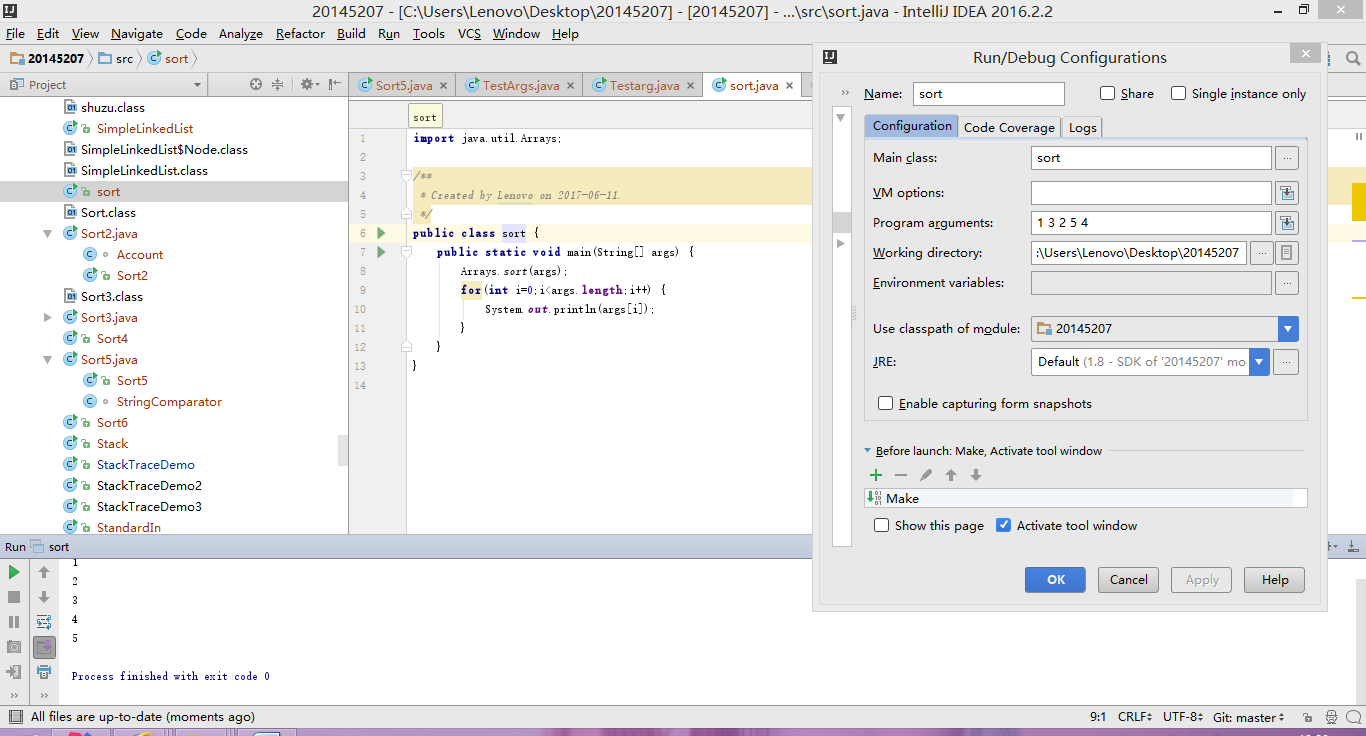Click the UTF-8 encoding selector
This screenshot has width=1366, height=736.
(x=1184, y=717)
